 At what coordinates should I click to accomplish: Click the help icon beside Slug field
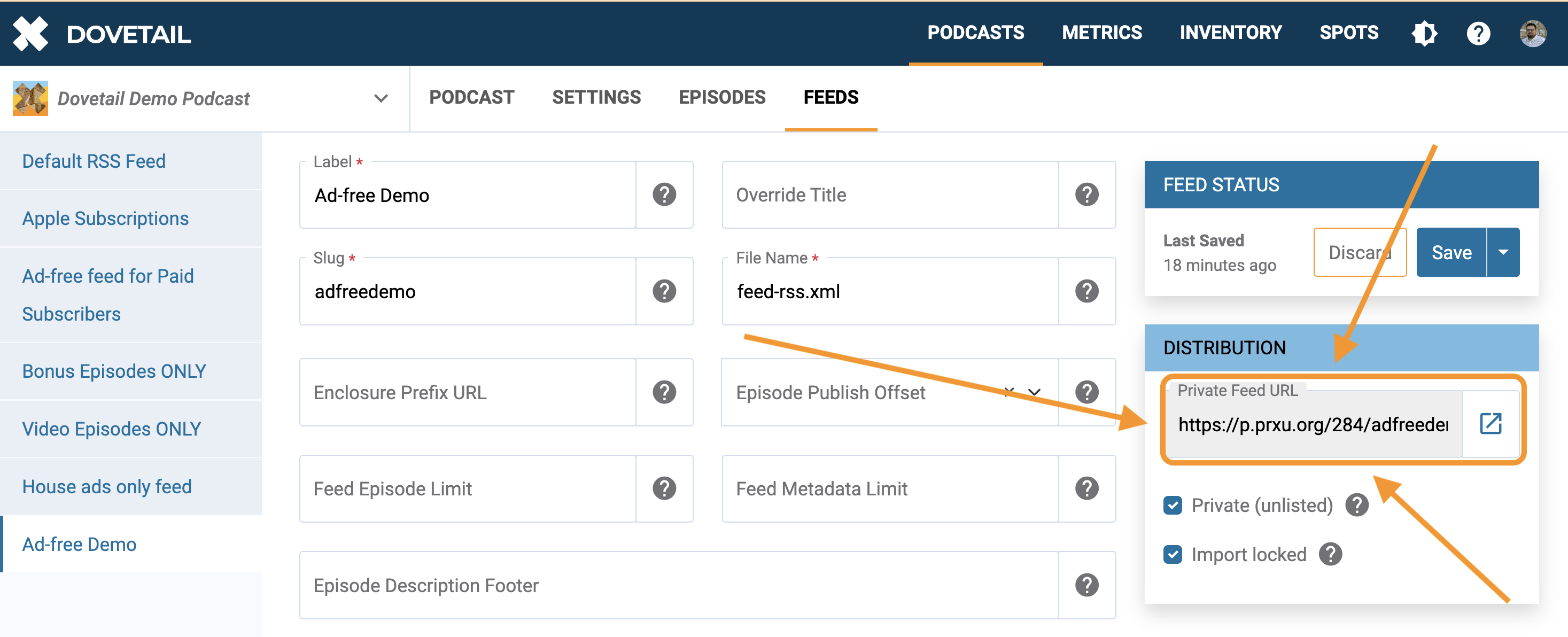[664, 291]
